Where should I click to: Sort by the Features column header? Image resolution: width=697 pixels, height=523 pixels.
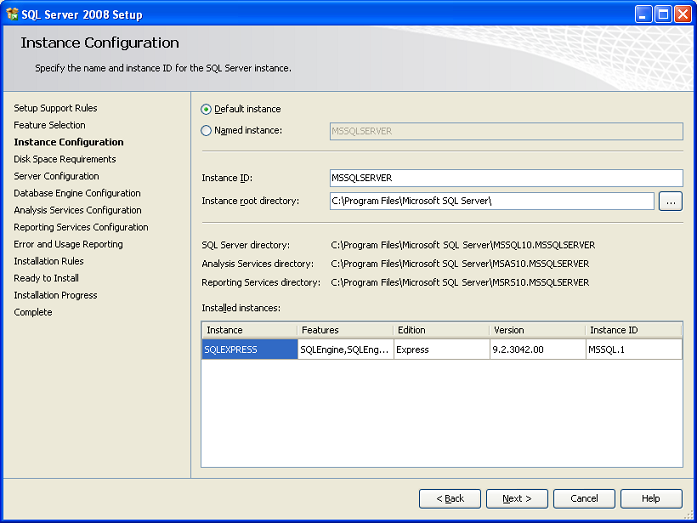[345, 330]
